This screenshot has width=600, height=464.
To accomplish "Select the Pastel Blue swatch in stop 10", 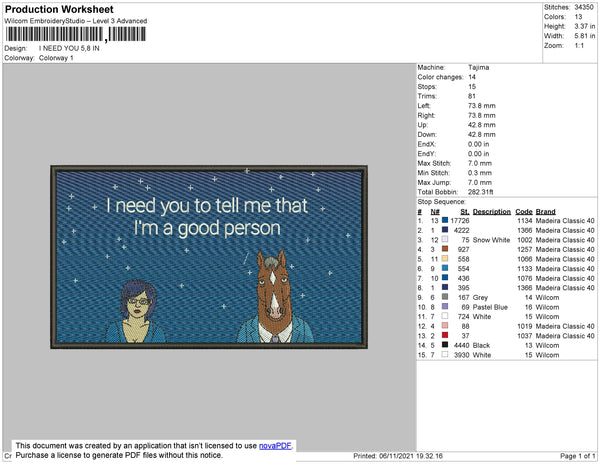I will pyautogui.click(x=445, y=306).
